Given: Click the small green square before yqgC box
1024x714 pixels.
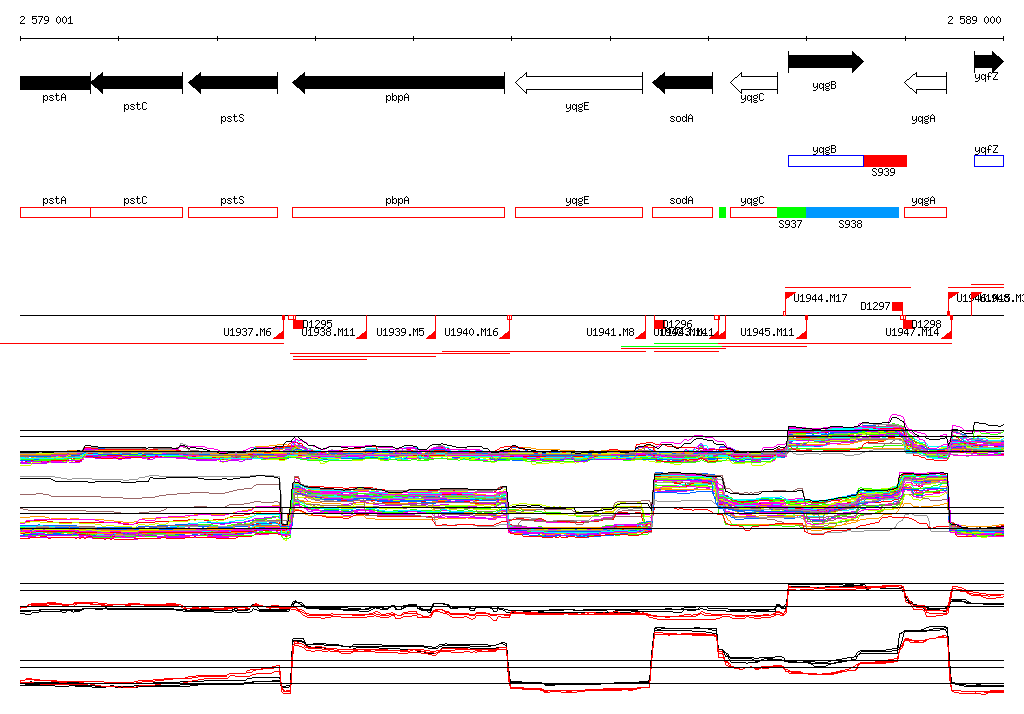Looking at the screenshot, I should (722, 212).
